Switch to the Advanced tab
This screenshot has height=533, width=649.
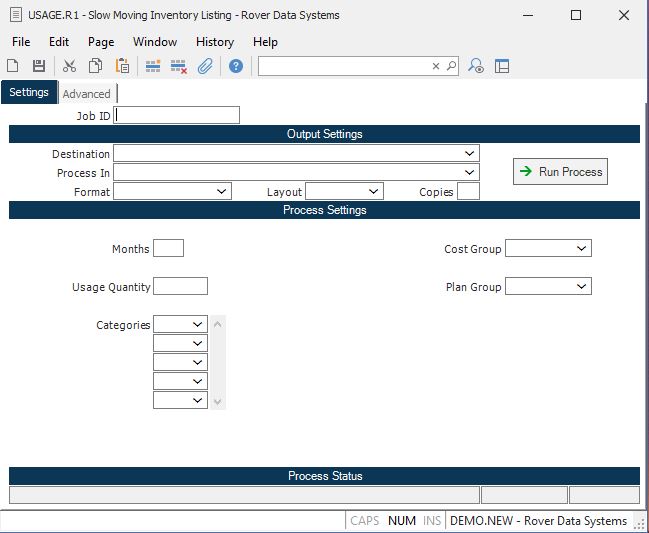87,94
